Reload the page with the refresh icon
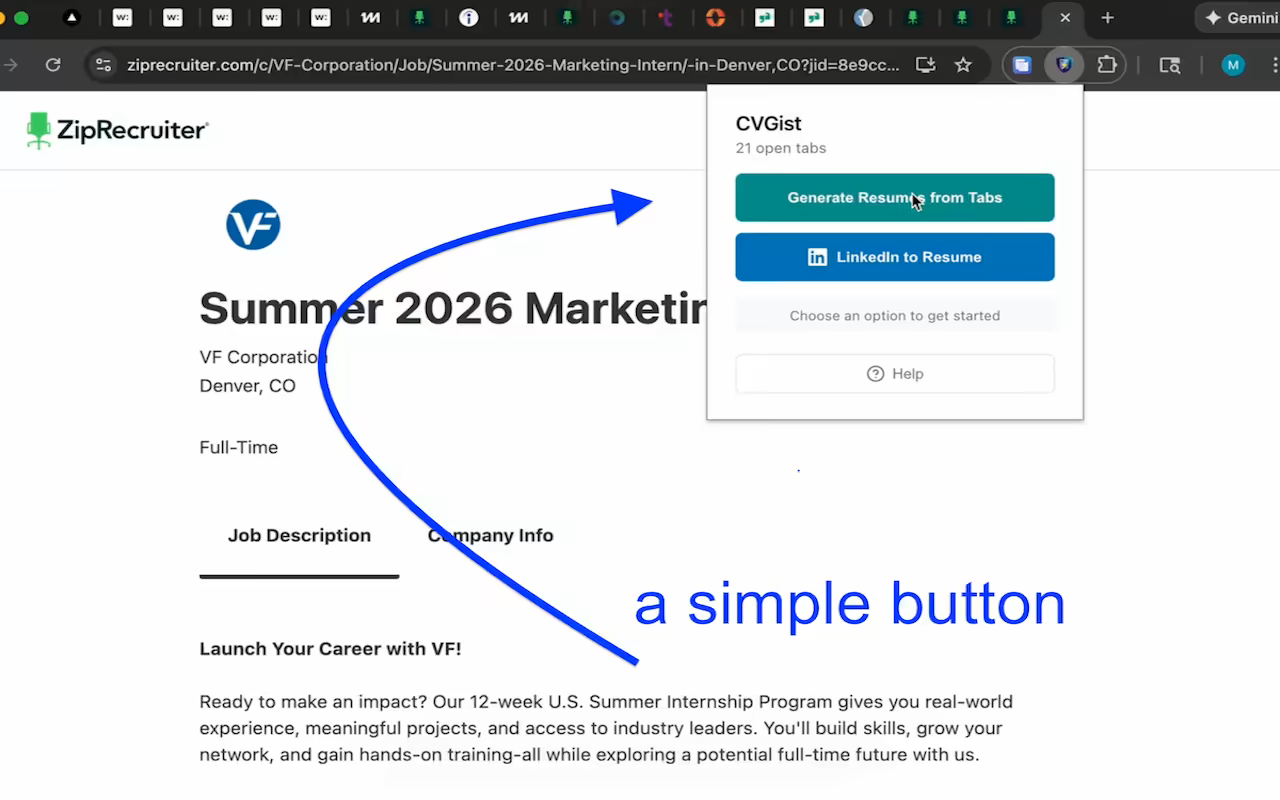 [x=53, y=64]
